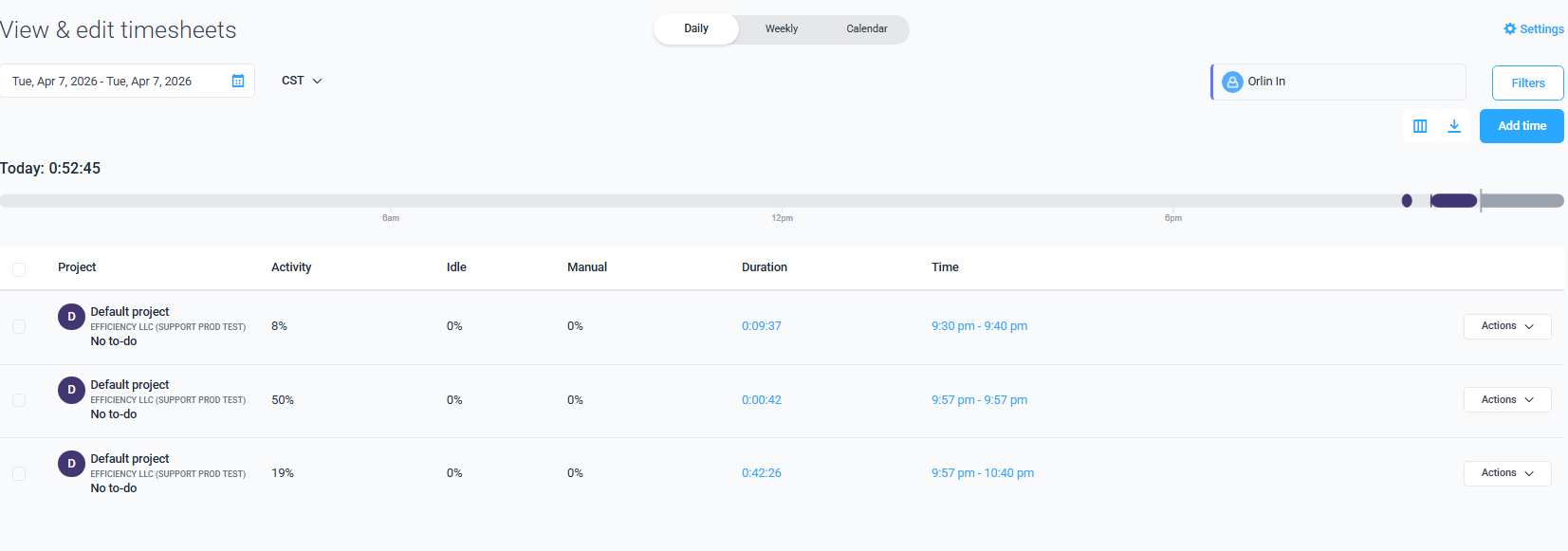Click the third row project avatar D
This screenshot has width=1568, height=551.
tap(71, 464)
